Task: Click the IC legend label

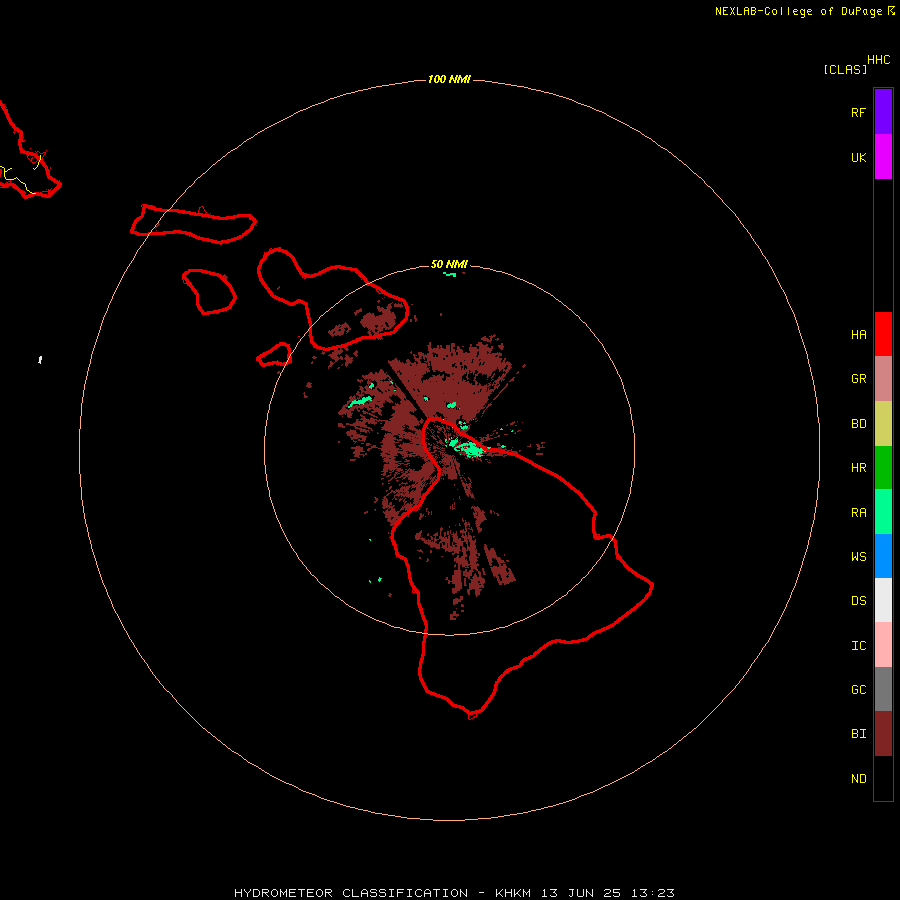Action: click(x=858, y=646)
